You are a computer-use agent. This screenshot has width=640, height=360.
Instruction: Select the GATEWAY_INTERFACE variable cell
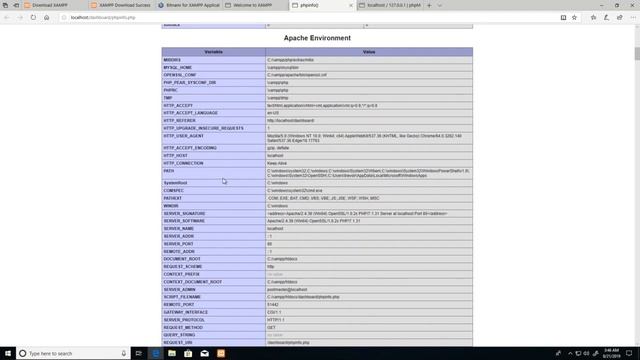coord(213,312)
